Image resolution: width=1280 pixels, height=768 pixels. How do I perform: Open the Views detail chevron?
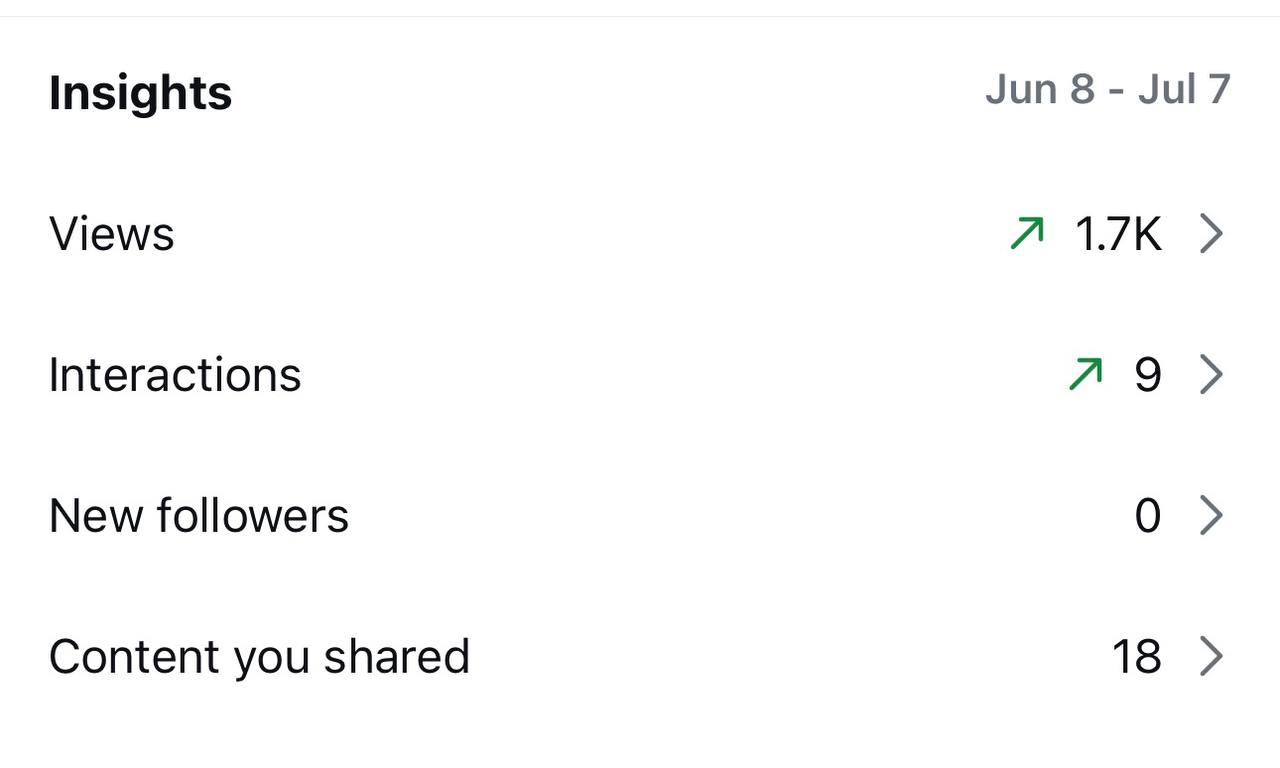tap(1211, 234)
